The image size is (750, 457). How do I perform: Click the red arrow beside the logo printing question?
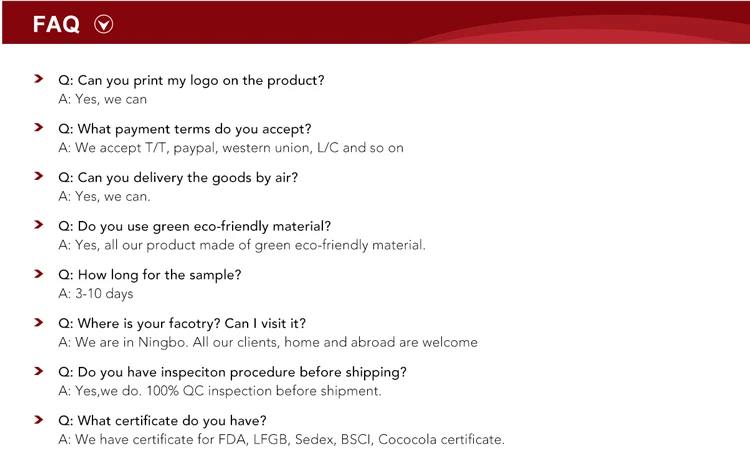coord(38,78)
